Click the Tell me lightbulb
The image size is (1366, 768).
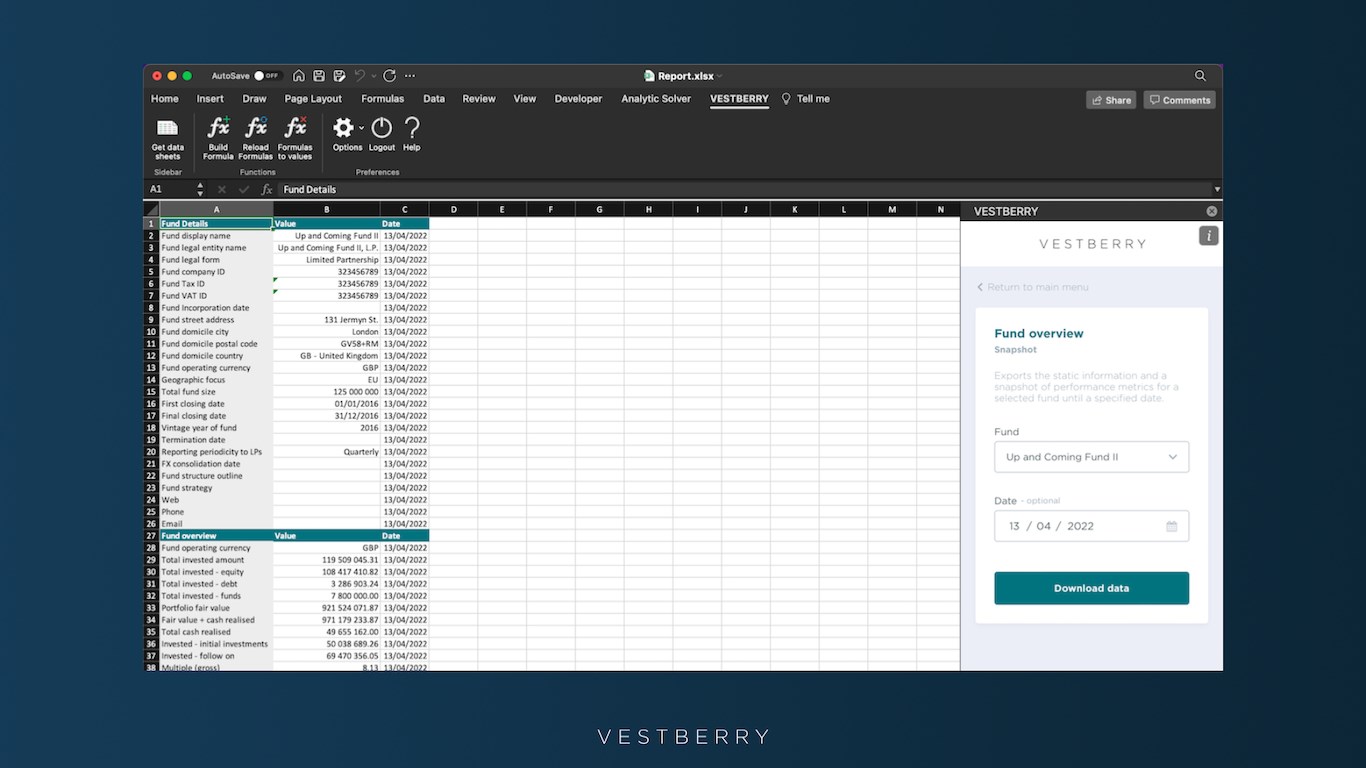(786, 99)
